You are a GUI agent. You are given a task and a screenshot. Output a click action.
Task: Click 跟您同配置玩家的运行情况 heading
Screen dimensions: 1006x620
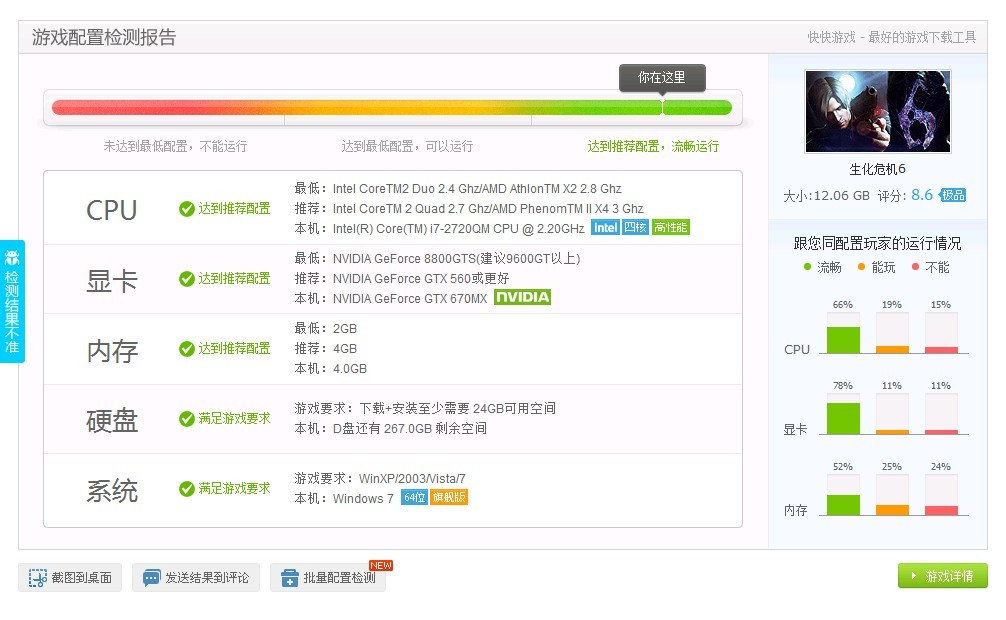[878, 243]
